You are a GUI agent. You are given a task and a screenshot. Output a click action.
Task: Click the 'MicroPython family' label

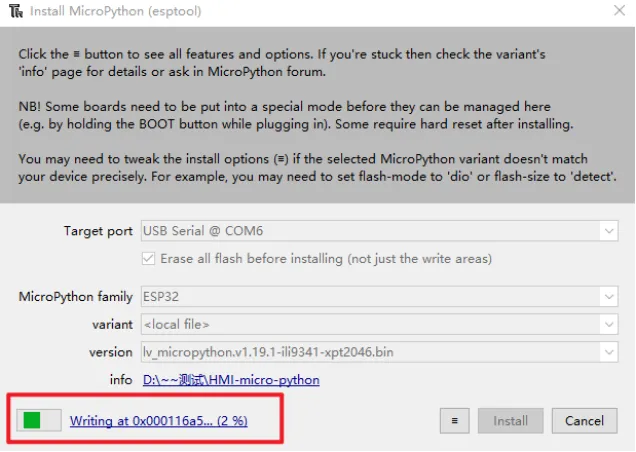tap(76, 297)
